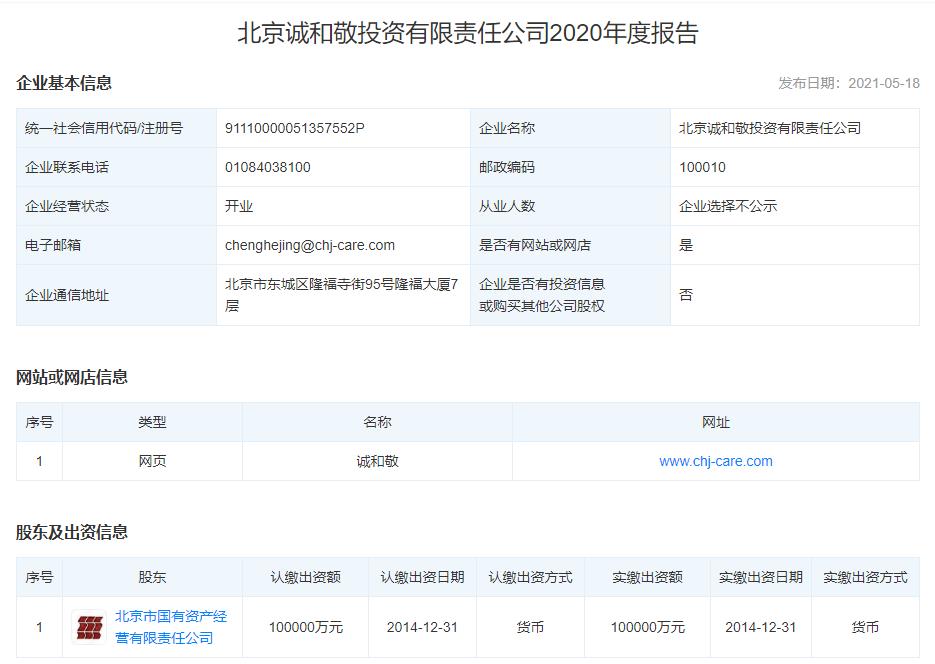Image resolution: width=935 pixels, height=664 pixels.
Task: Click the 企业联系电话 label
Action: [x=67, y=167]
